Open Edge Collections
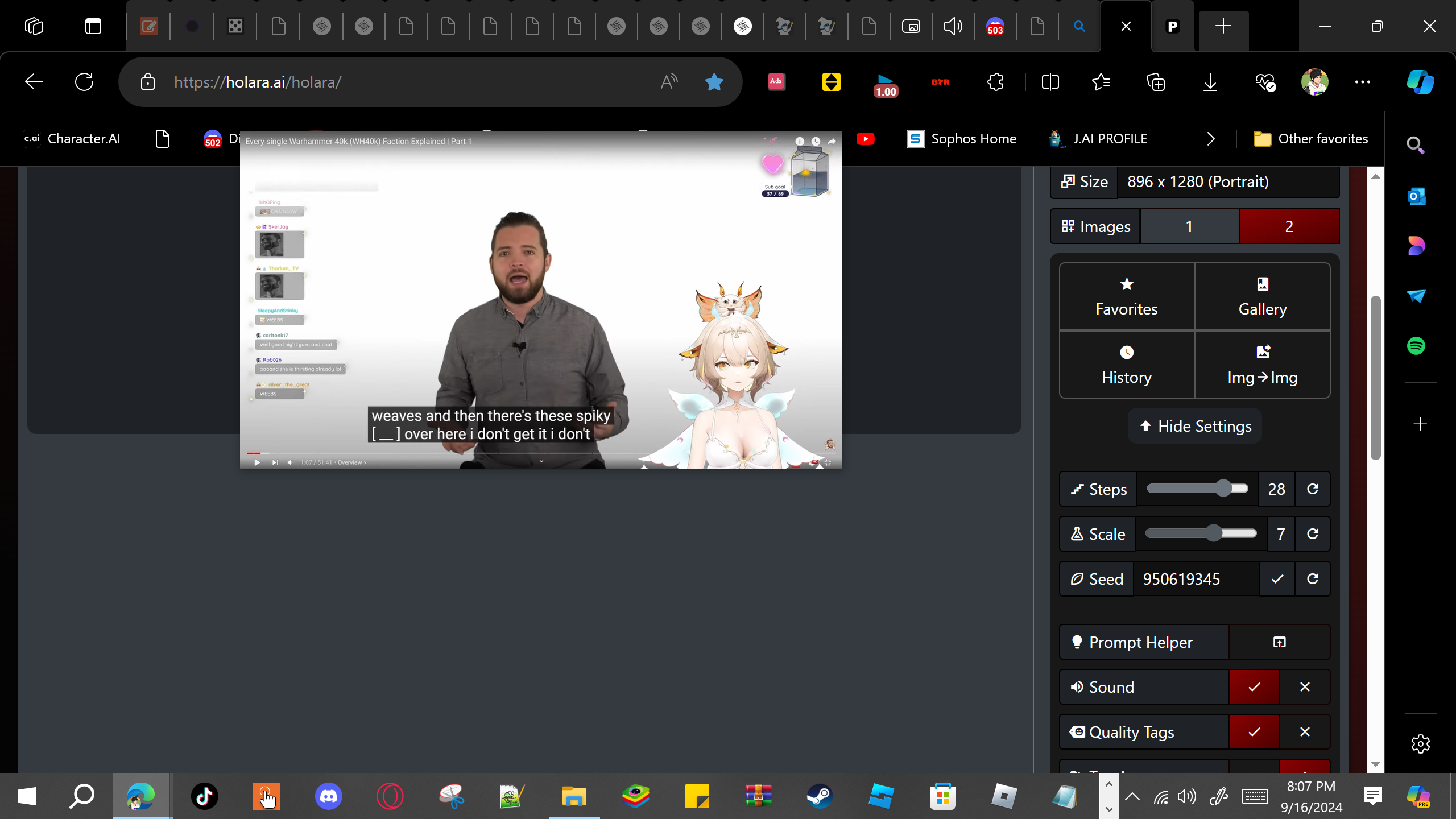The image size is (1456, 819). click(x=1156, y=82)
